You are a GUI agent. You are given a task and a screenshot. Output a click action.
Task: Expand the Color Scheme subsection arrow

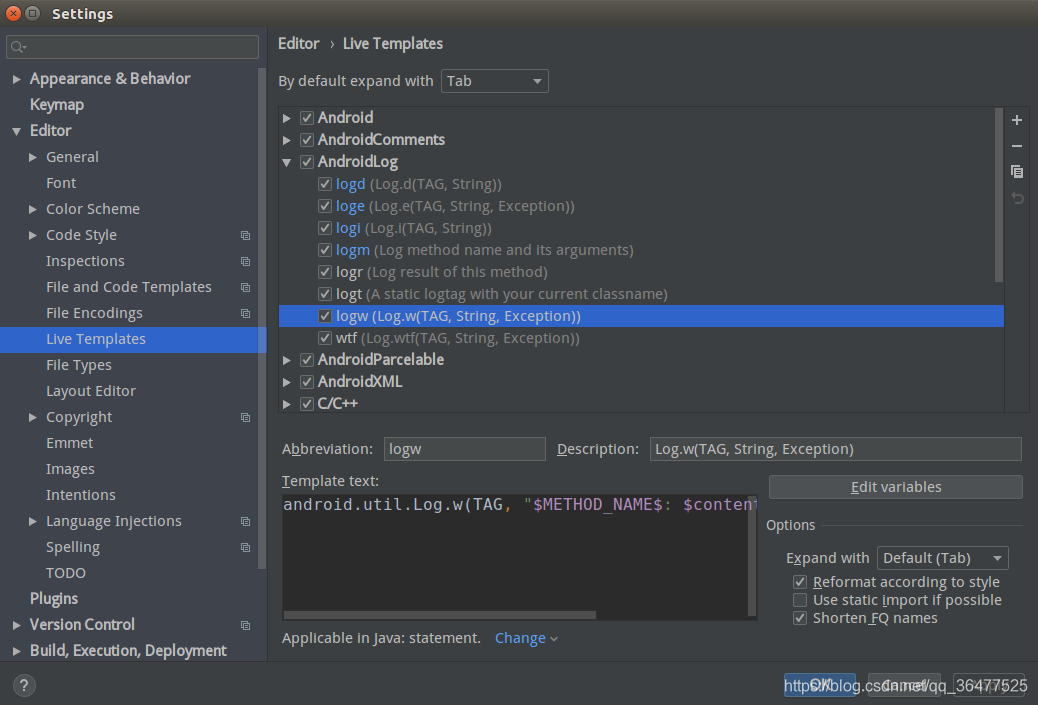(x=32, y=209)
